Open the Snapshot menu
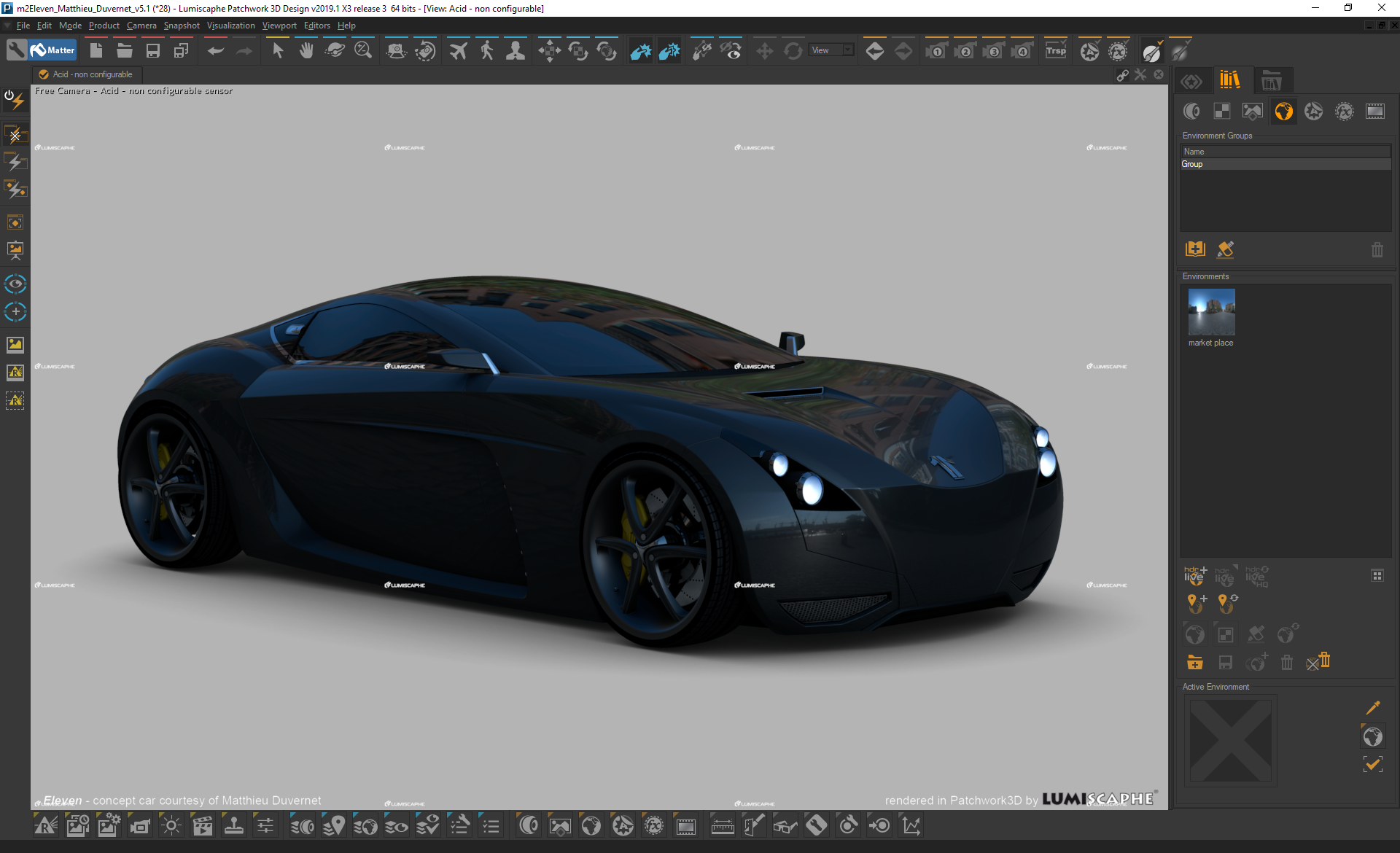Screen dimensions: 1400x853 tap(182, 26)
